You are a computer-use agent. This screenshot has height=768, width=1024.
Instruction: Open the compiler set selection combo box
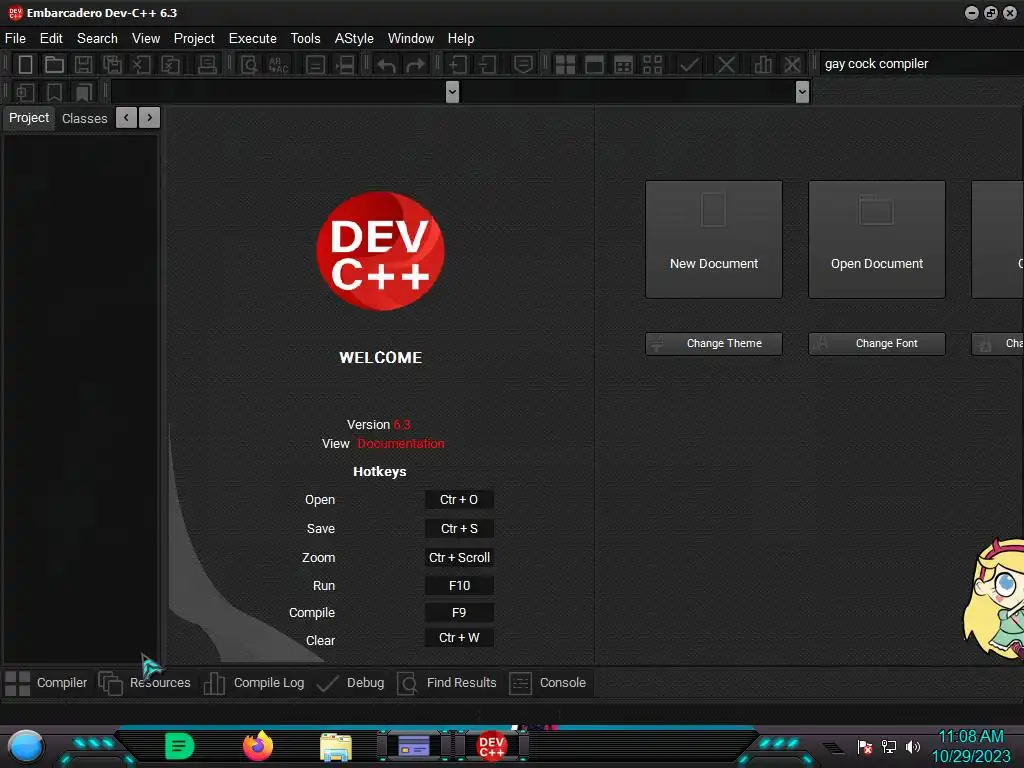tap(921, 63)
